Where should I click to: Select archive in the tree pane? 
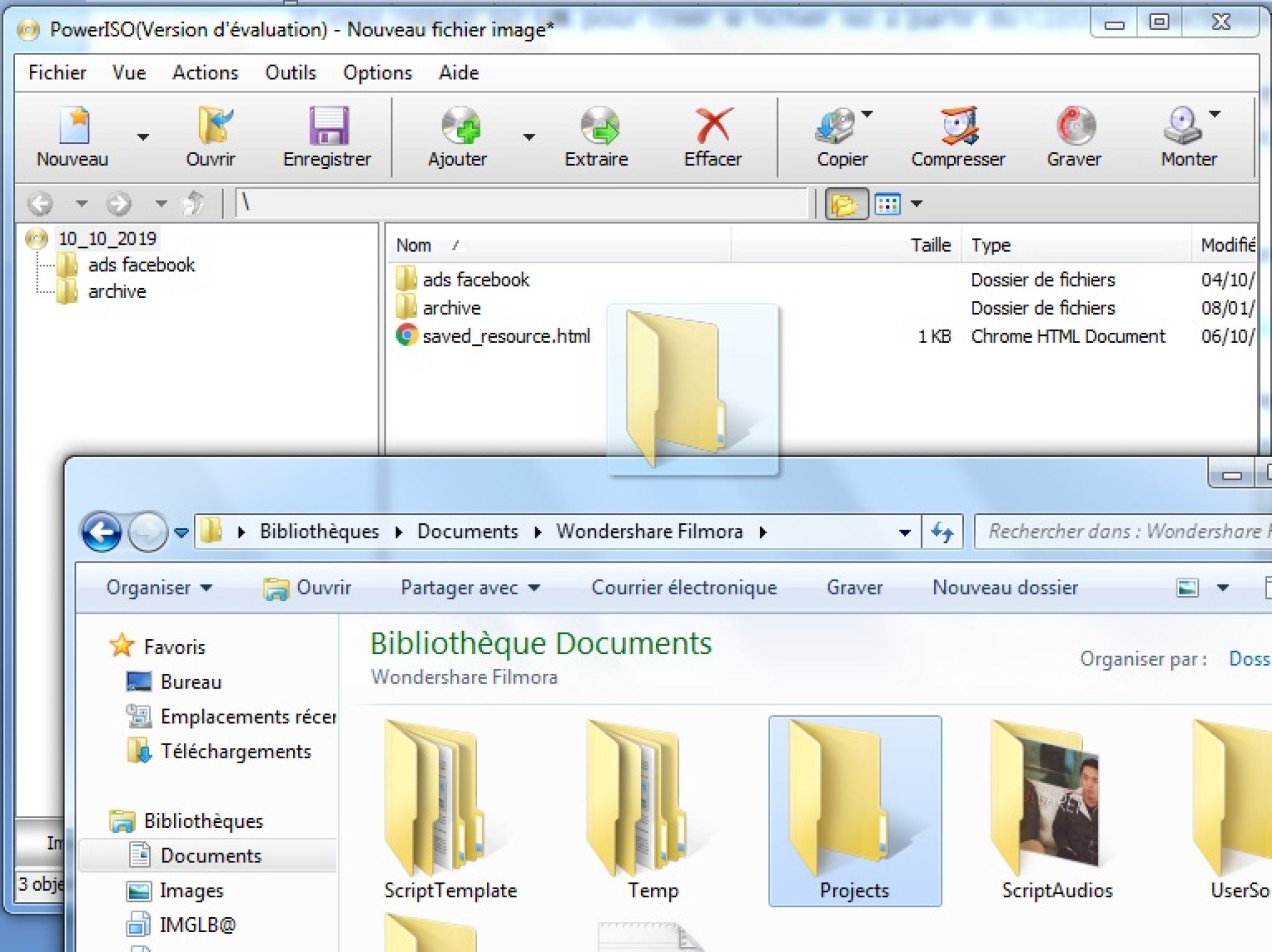coord(117,292)
